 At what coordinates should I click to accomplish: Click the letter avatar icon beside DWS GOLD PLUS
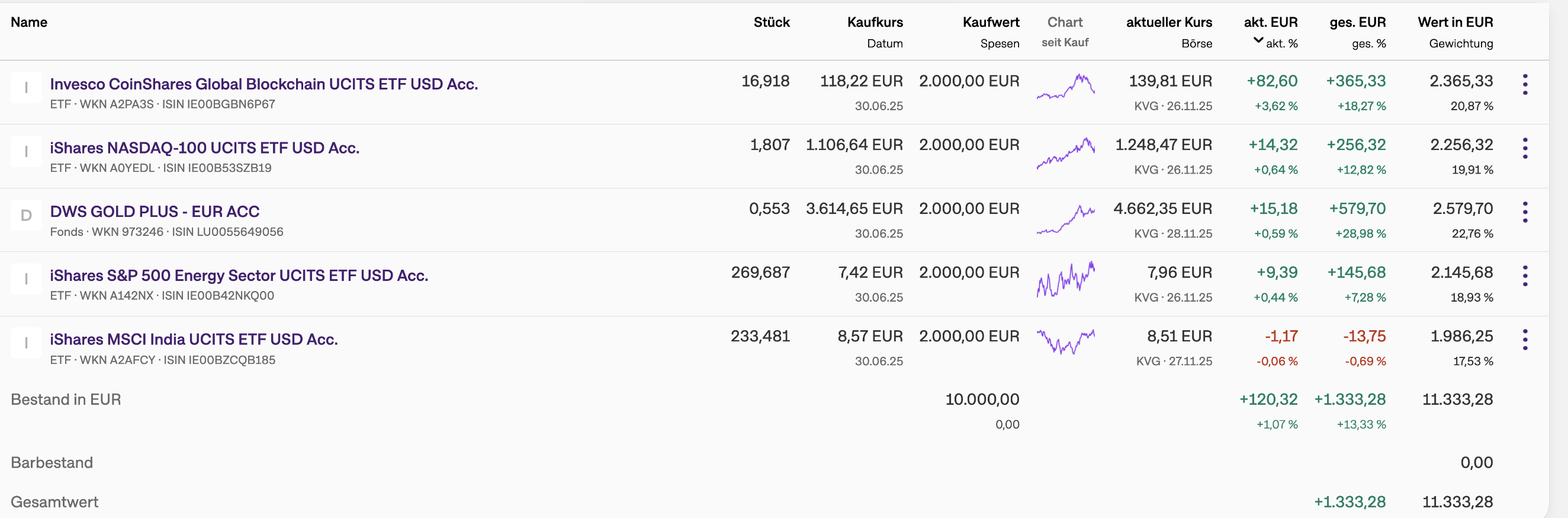tap(26, 215)
